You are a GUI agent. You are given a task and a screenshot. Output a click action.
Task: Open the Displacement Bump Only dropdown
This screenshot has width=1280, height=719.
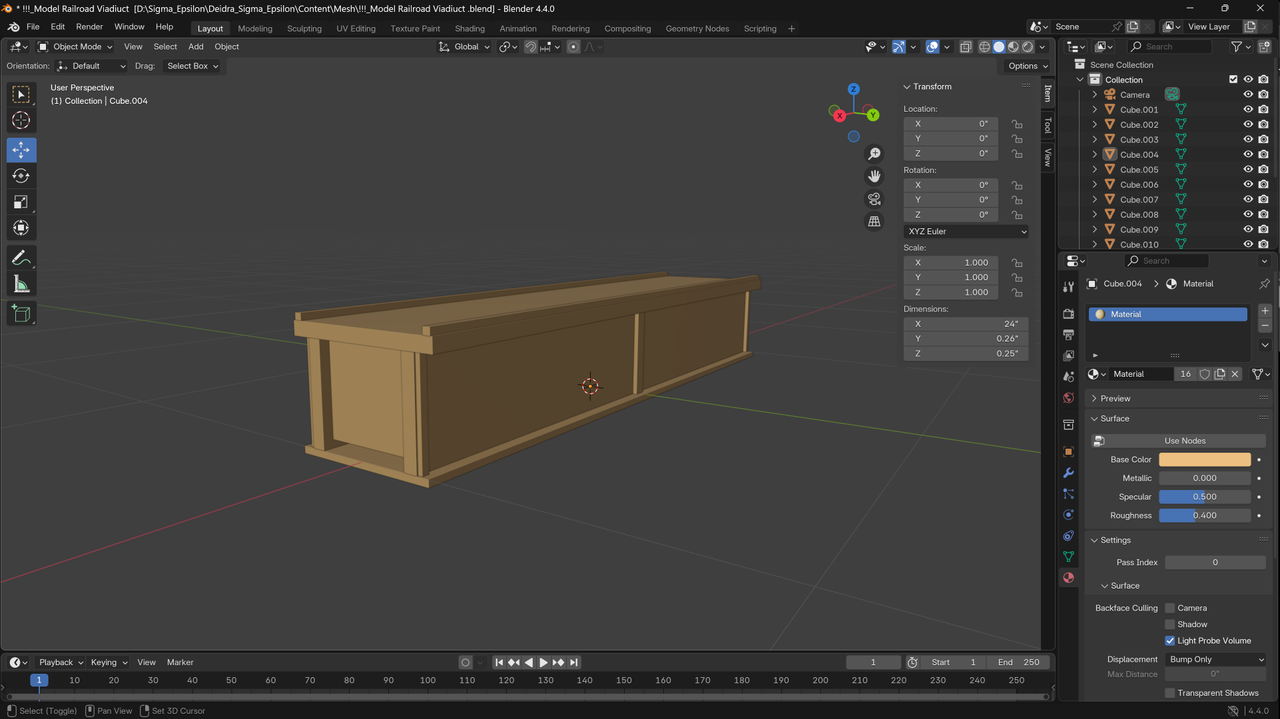point(1216,660)
